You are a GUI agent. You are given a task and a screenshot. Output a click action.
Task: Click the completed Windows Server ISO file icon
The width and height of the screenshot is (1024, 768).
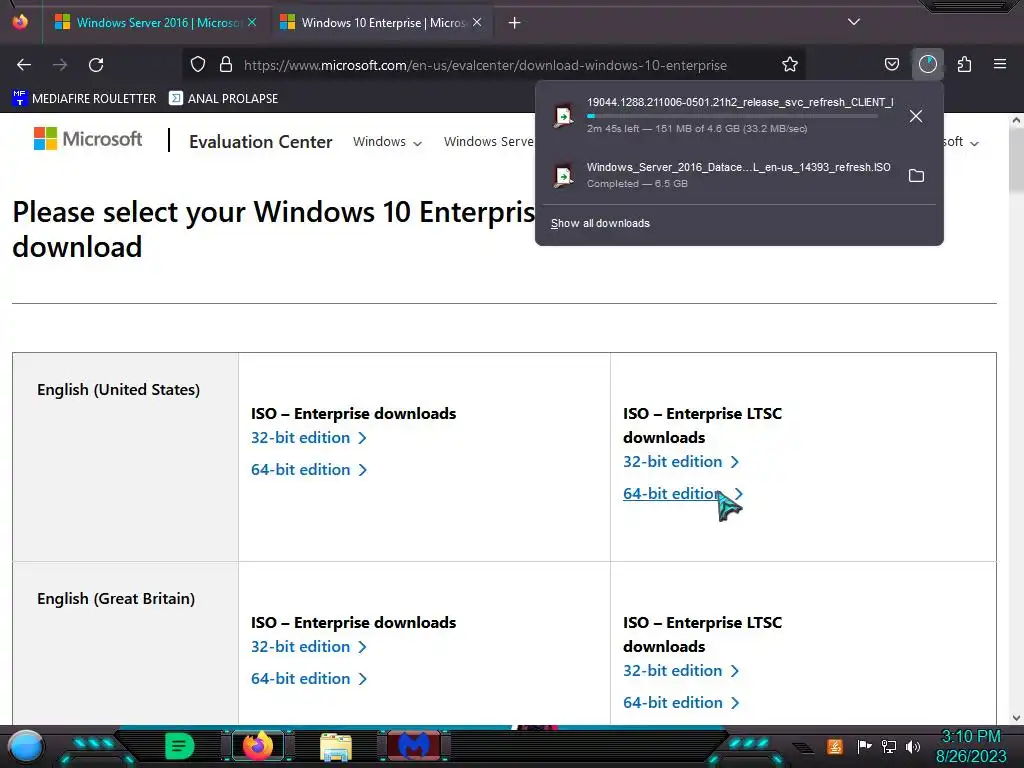tap(563, 176)
